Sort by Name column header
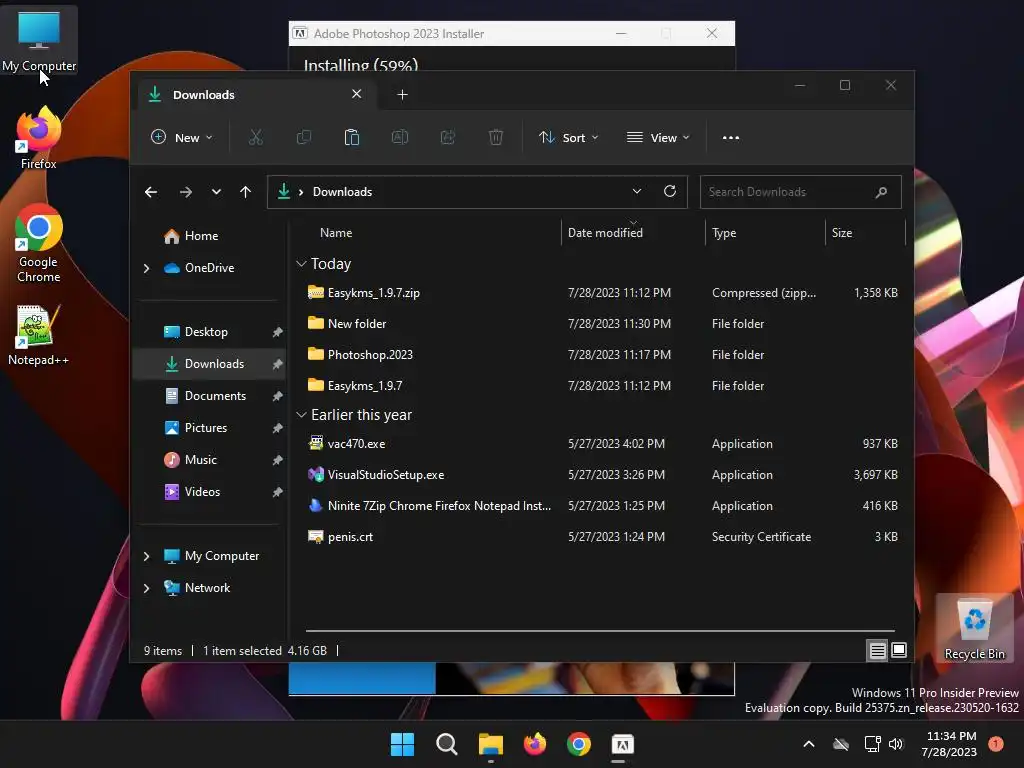Image resolution: width=1024 pixels, height=768 pixels. tap(431, 232)
